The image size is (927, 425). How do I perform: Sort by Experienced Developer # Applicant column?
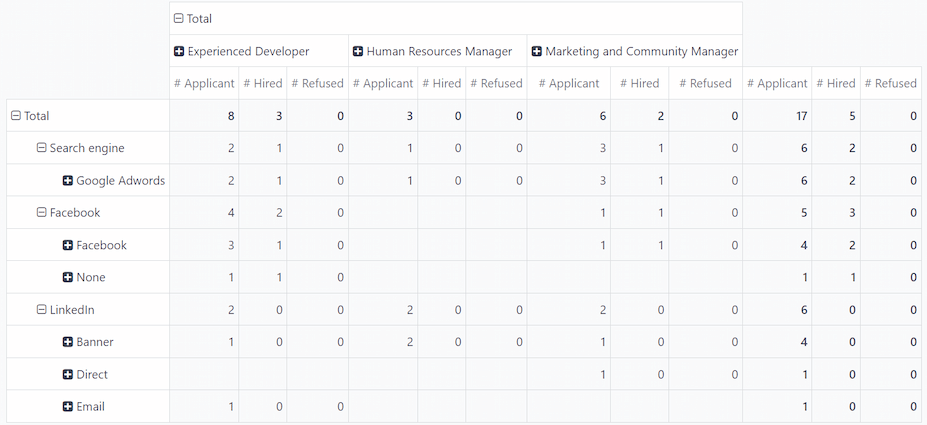(x=204, y=83)
